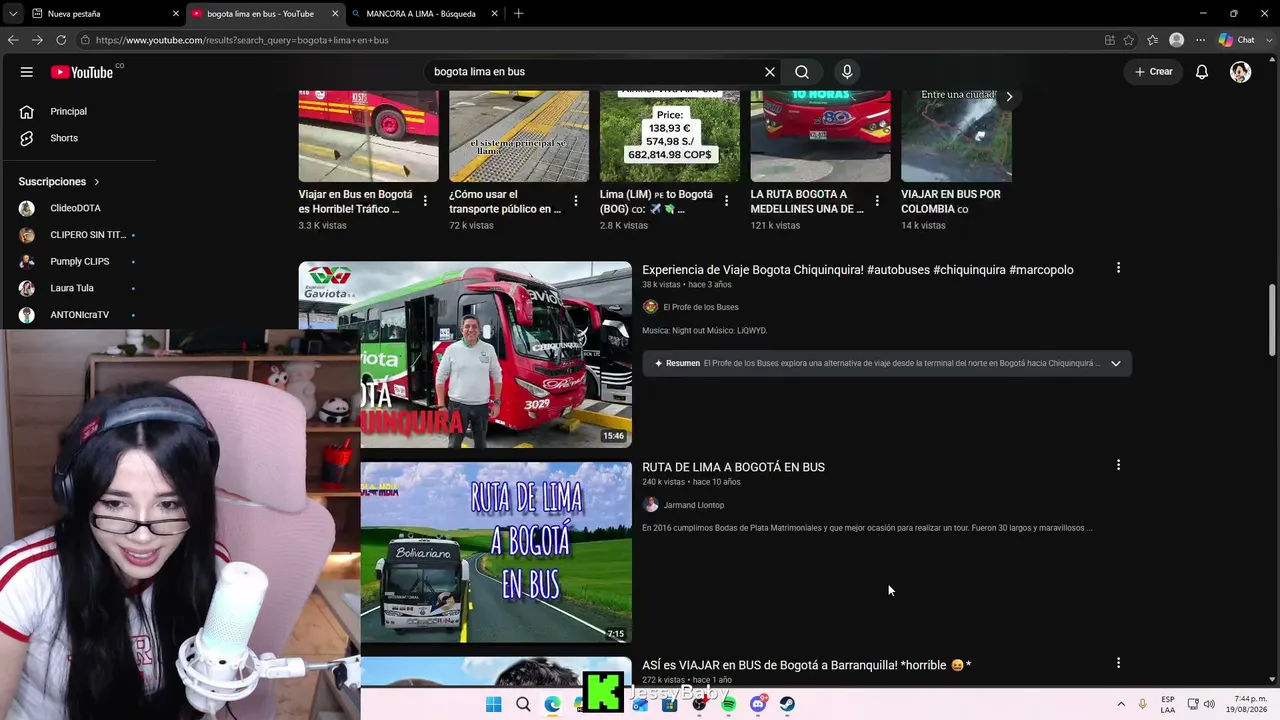
Task: Open the browser tab list dropdown
Action: 13,14
